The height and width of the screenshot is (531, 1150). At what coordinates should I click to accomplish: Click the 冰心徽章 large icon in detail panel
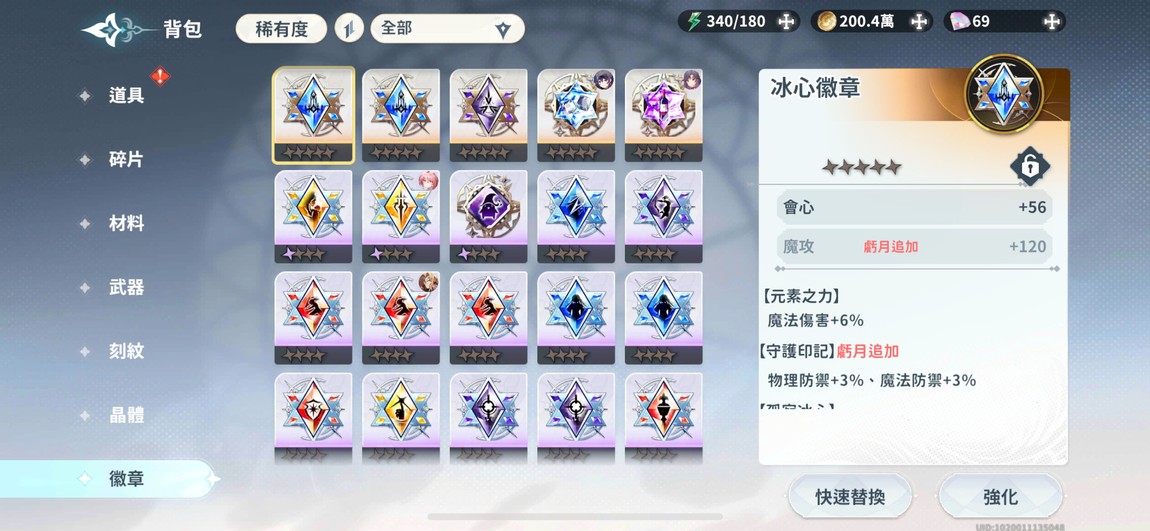tap(1004, 93)
